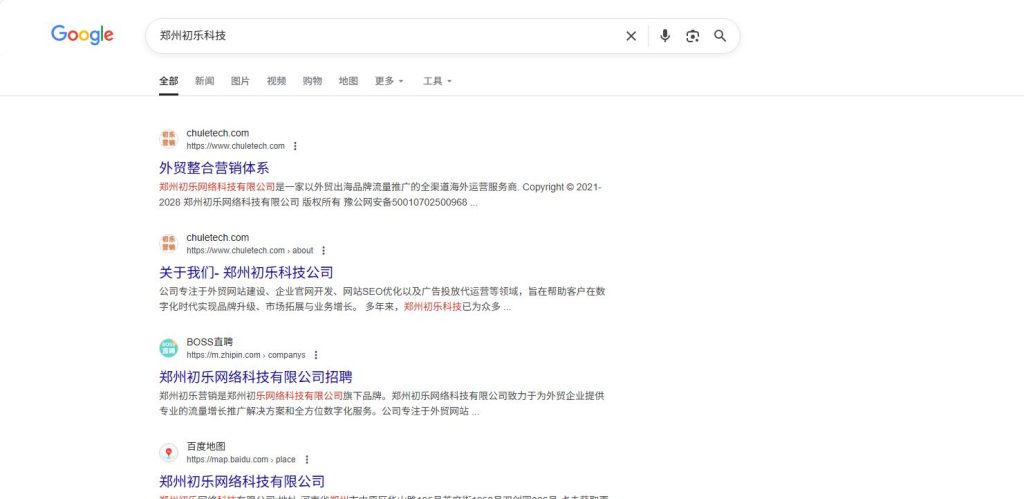This screenshot has width=1024, height=499.
Task: Click the Google logo
Action: [x=82, y=35]
